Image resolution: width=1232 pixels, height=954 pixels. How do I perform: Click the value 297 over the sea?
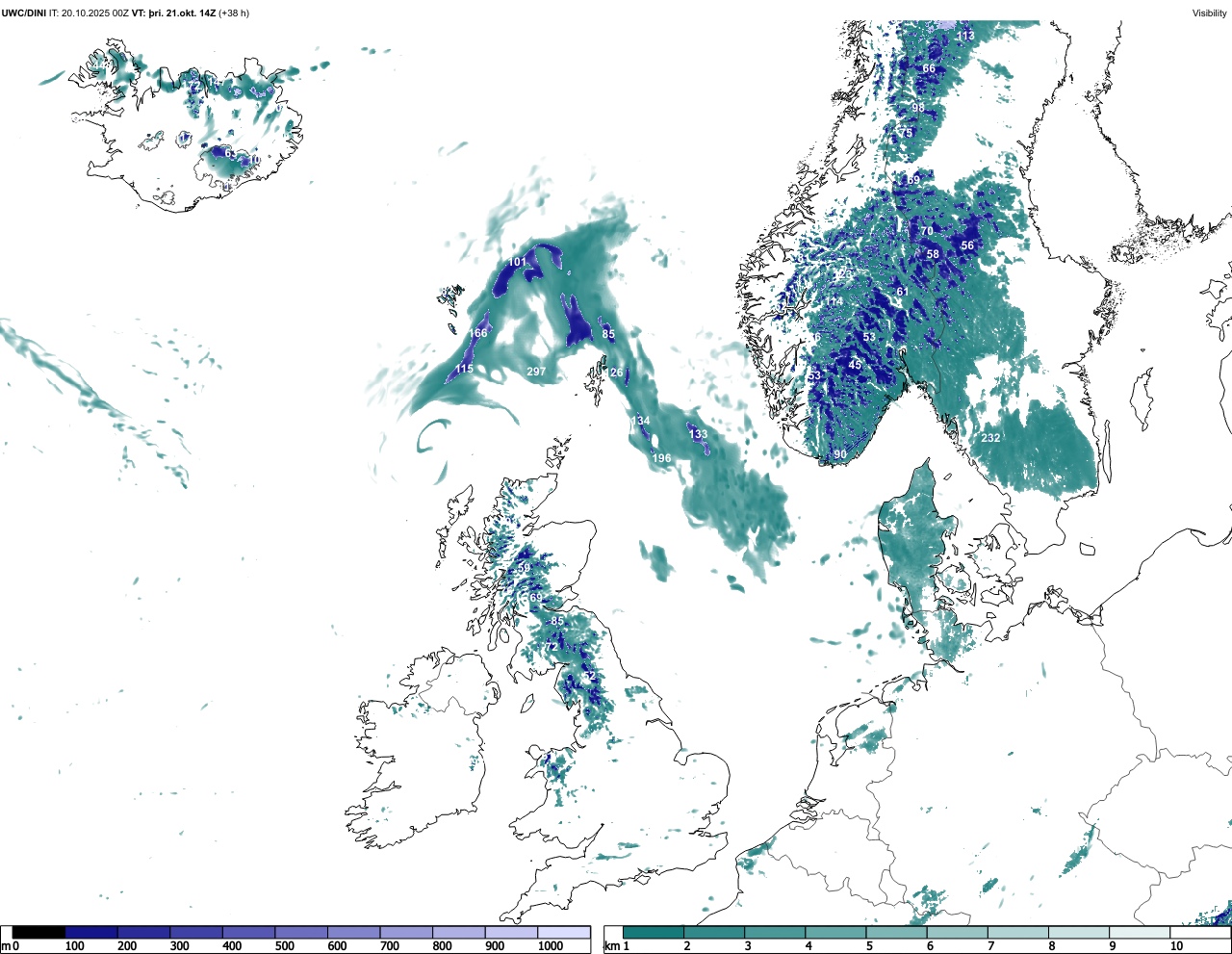click(x=536, y=372)
